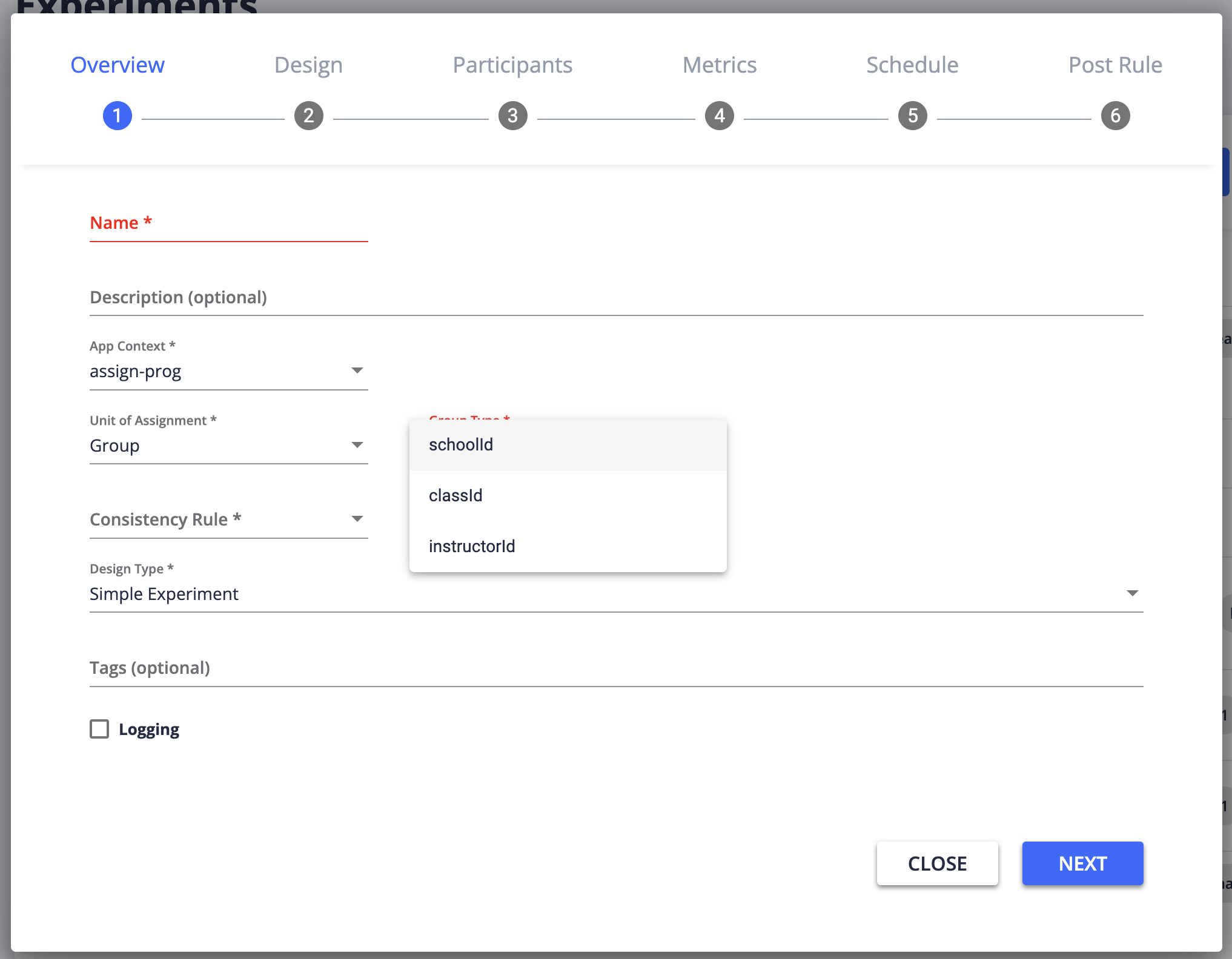
Task: Go to the Participants step label
Action: (x=512, y=65)
